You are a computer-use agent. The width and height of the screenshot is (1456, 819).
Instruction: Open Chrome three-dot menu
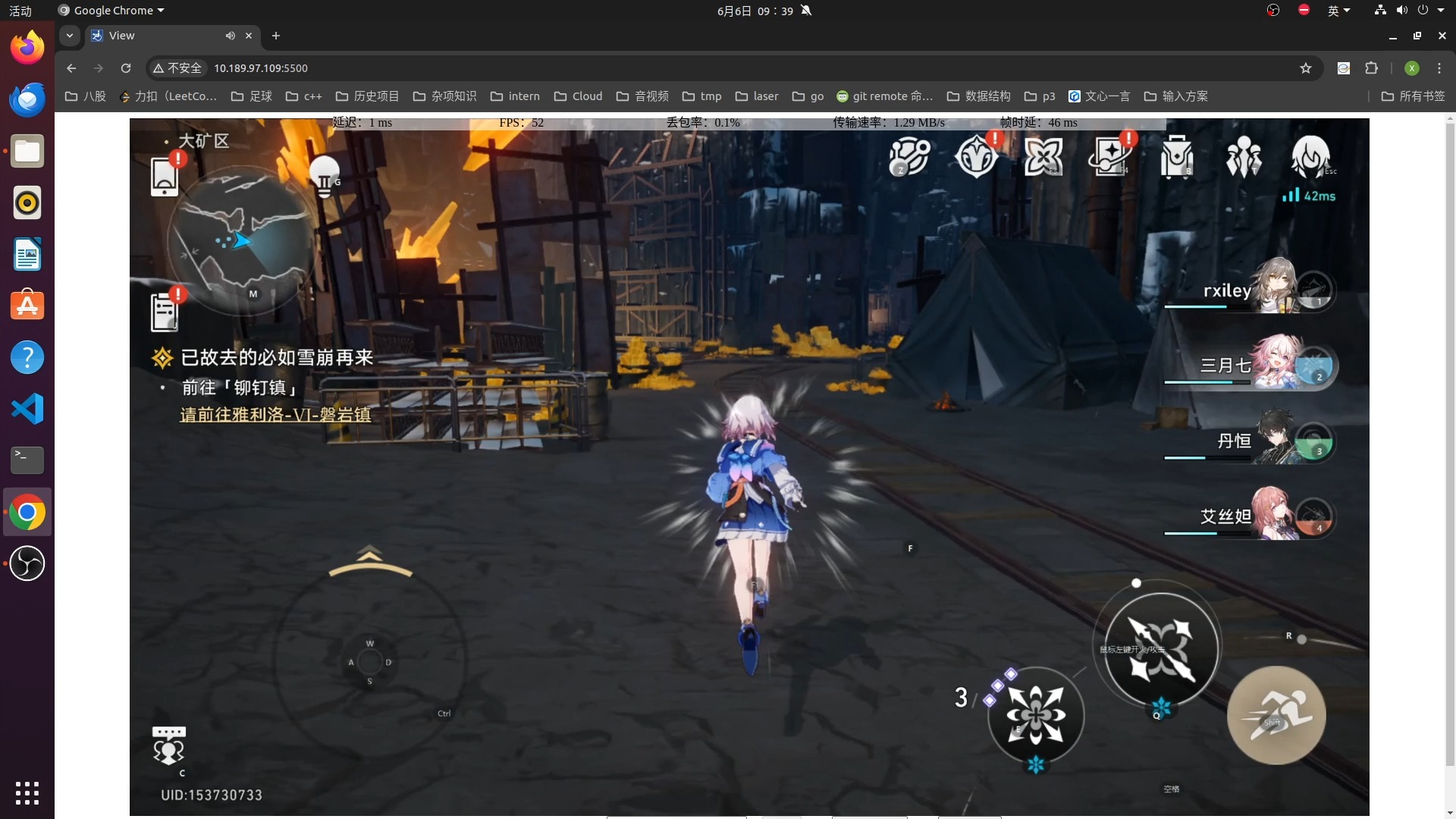[1439, 68]
